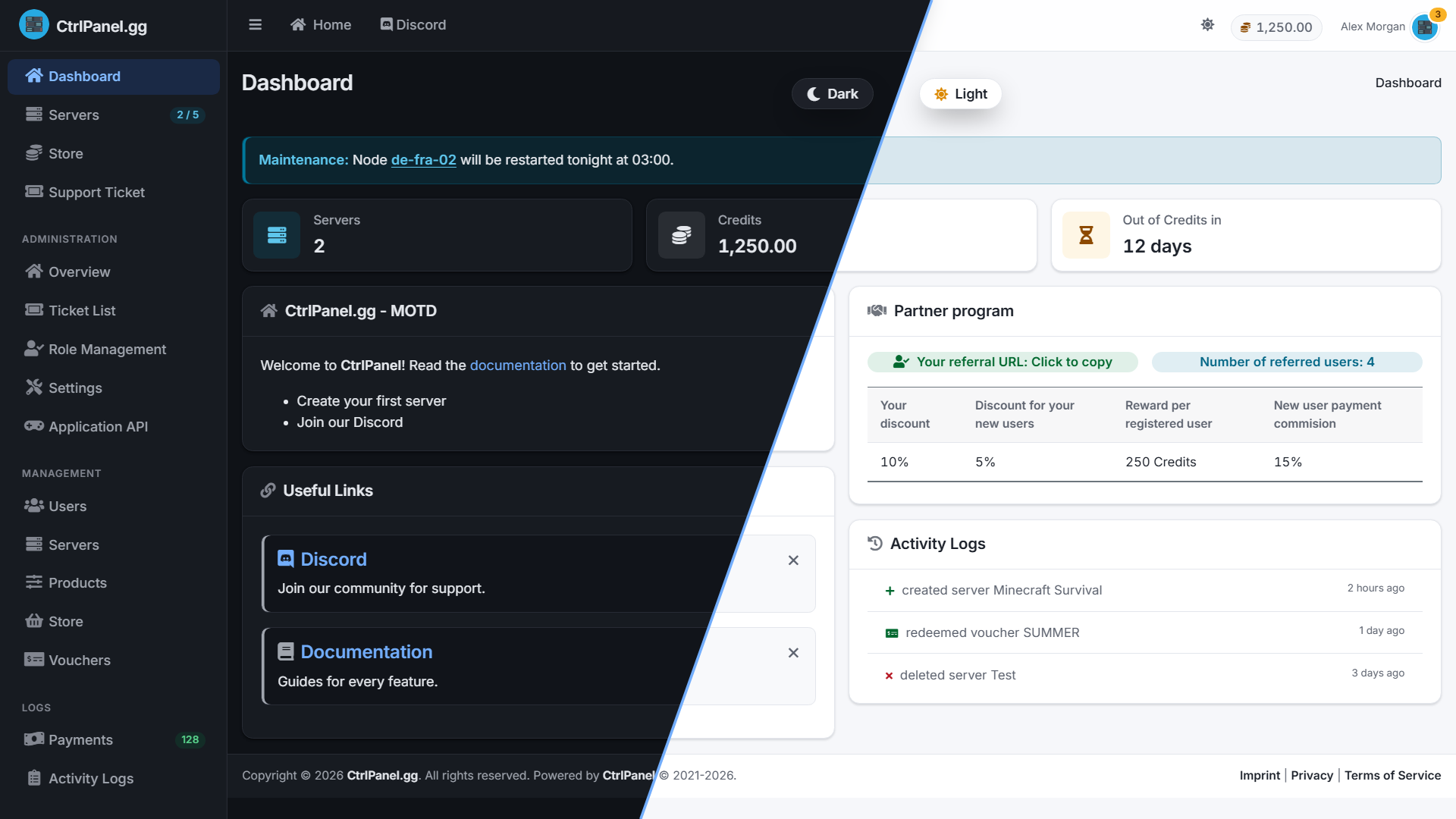The image size is (1456, 819).
Task: Click the Servers stat card icon
Action: tap(277, 235)
